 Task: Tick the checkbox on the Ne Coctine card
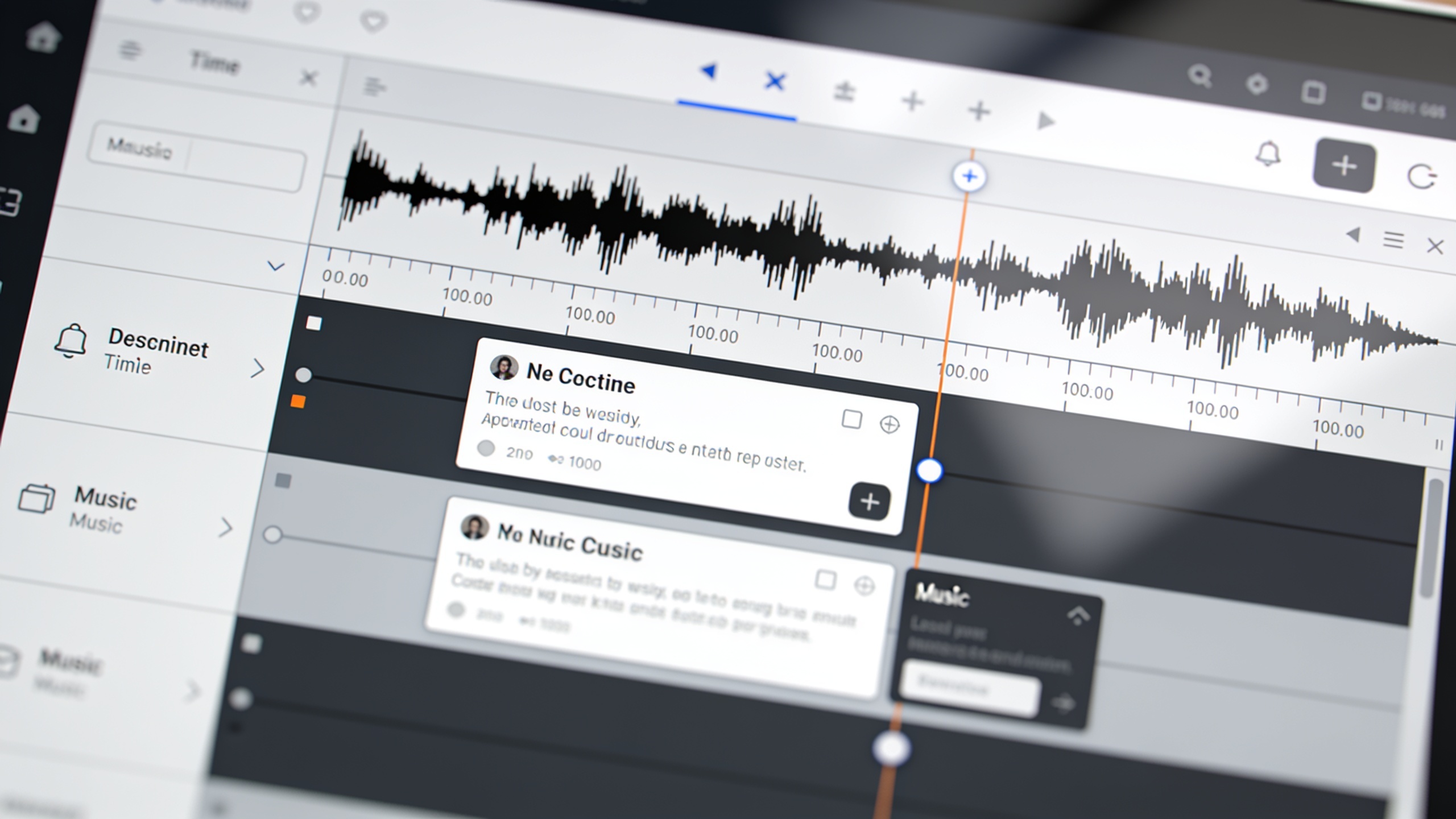tap(851, 419)
